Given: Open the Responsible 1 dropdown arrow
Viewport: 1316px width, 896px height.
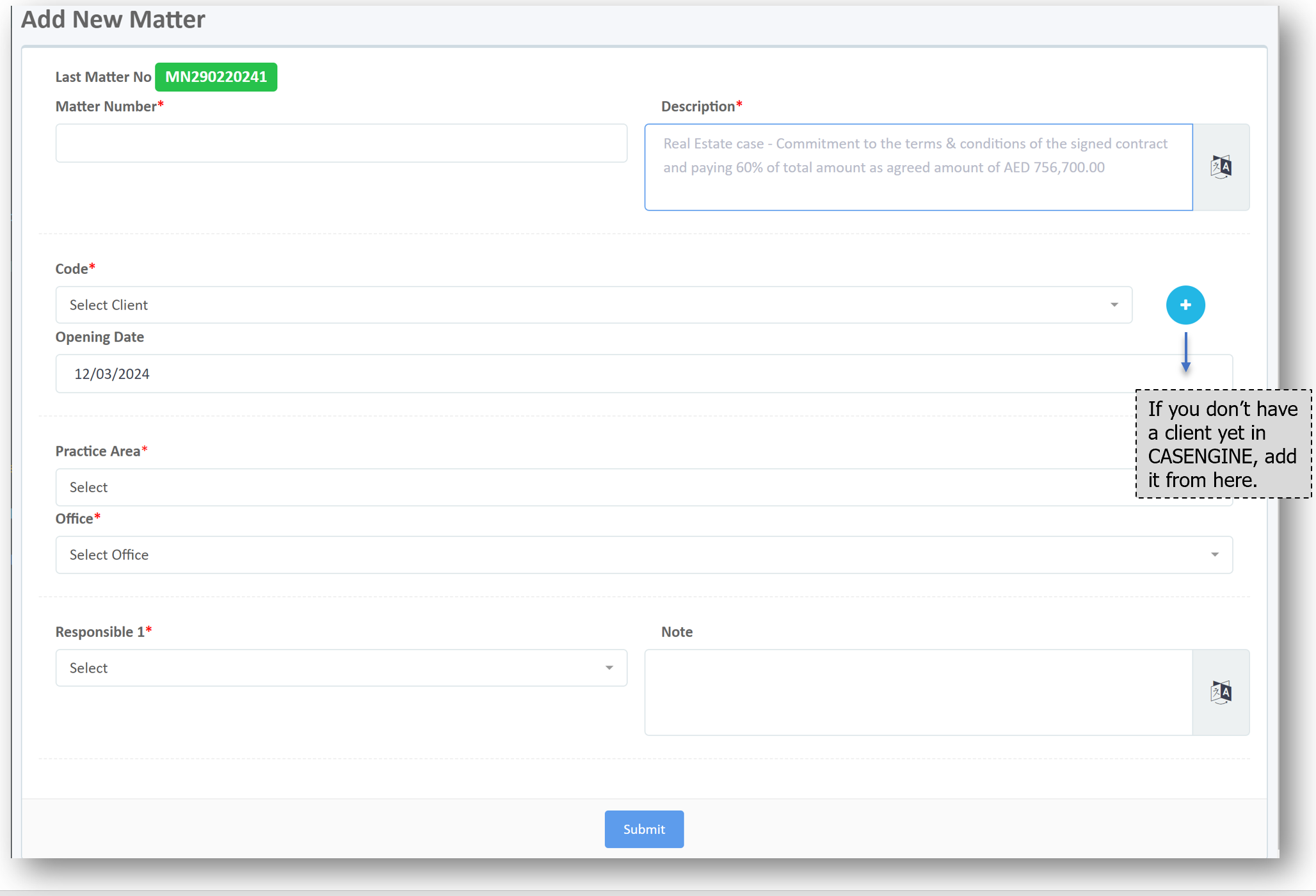Looking at the screenshot, I should point(609,668).
